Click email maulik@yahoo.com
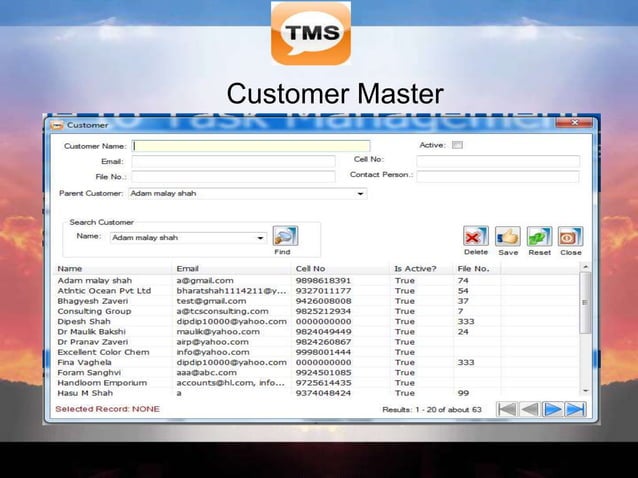The image size is (638, 478). coord(218,332)
